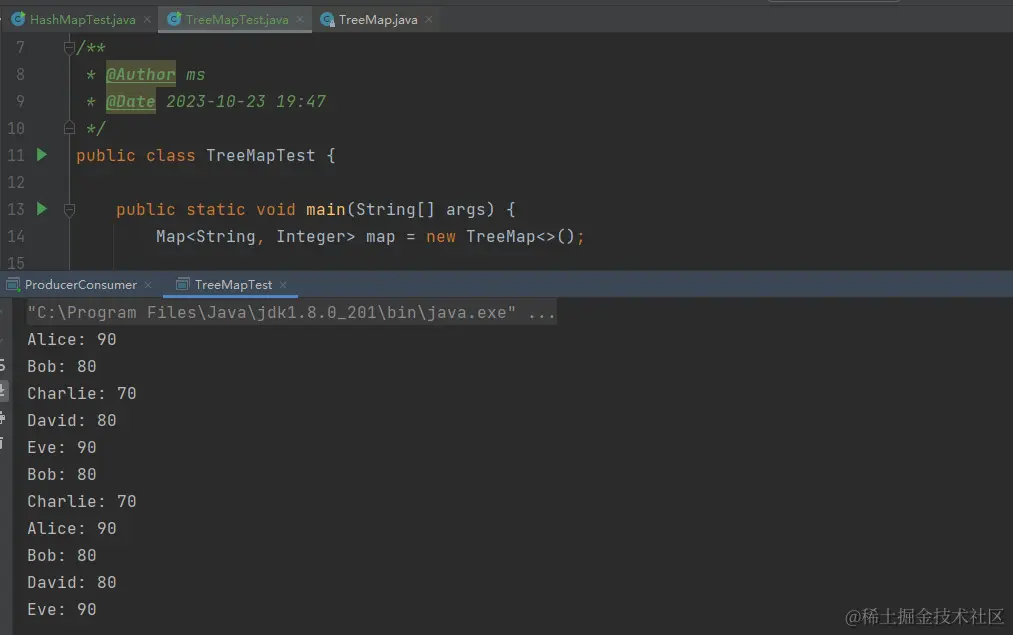Click date text 2023-10-23 19:47

[x=246, y=101]
